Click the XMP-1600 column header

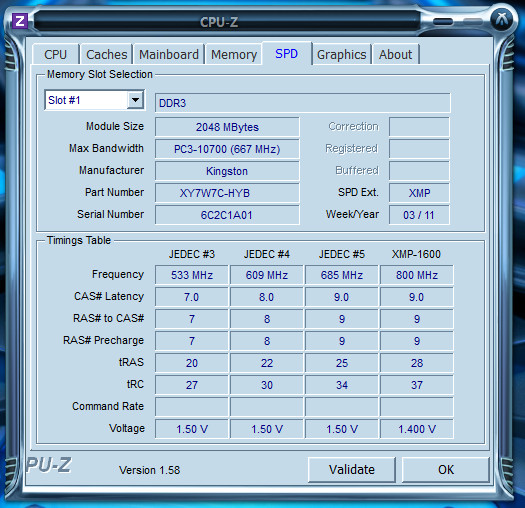tap(416, 254)
